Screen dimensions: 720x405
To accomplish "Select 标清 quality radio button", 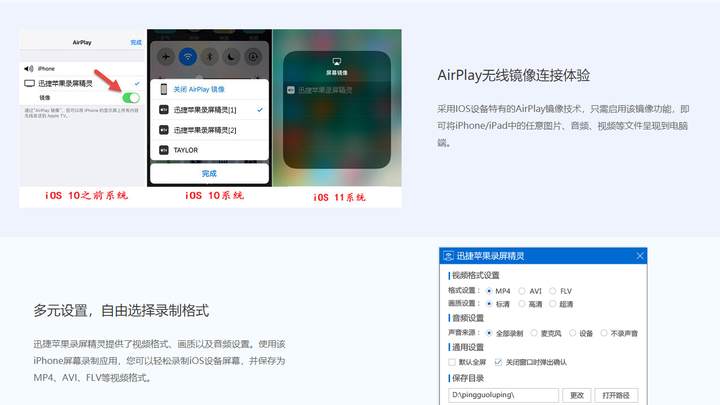I will pyautogui.click(x=489, y=304).
